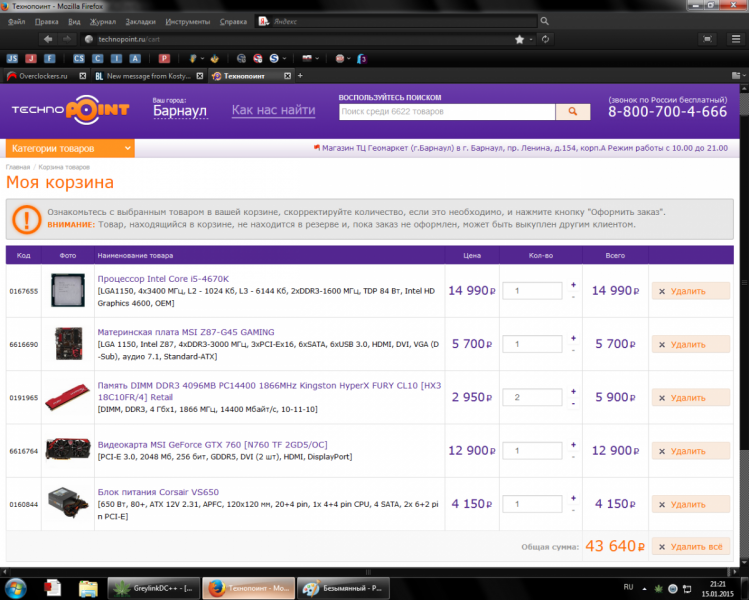Viewport: 749px width, 600px height.
Task: Bookmark this page with the star
Action: point(520,40)
